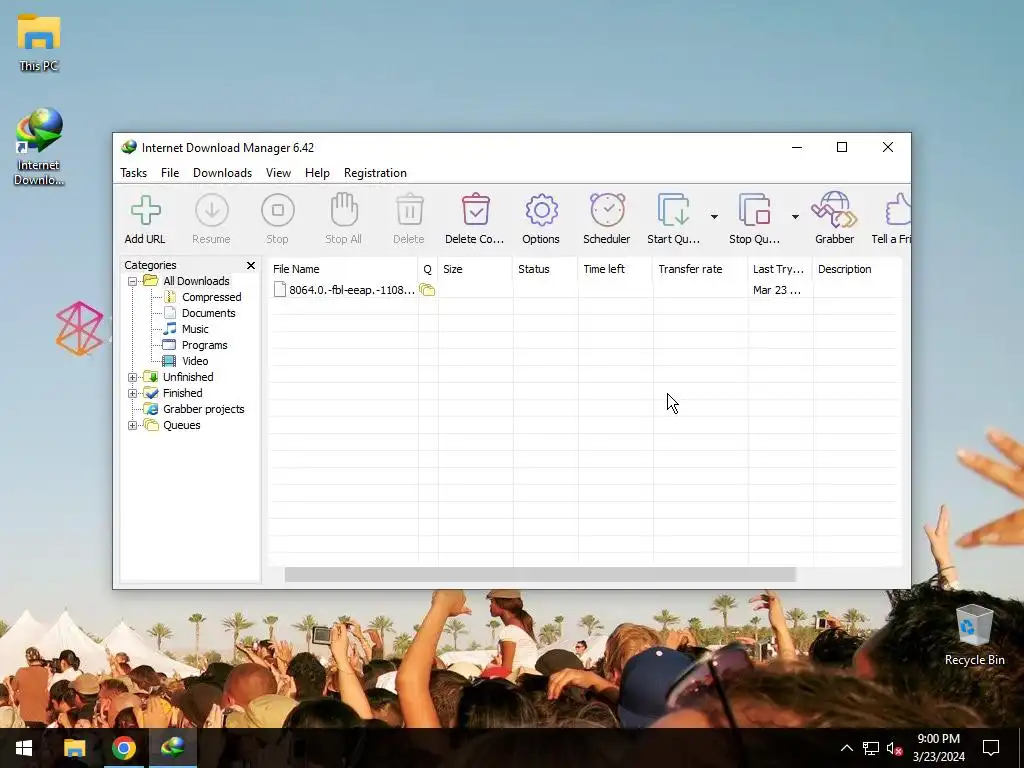Open the Tasks menu
This screenshot has width=1024, height=768.
click(133, 173)
